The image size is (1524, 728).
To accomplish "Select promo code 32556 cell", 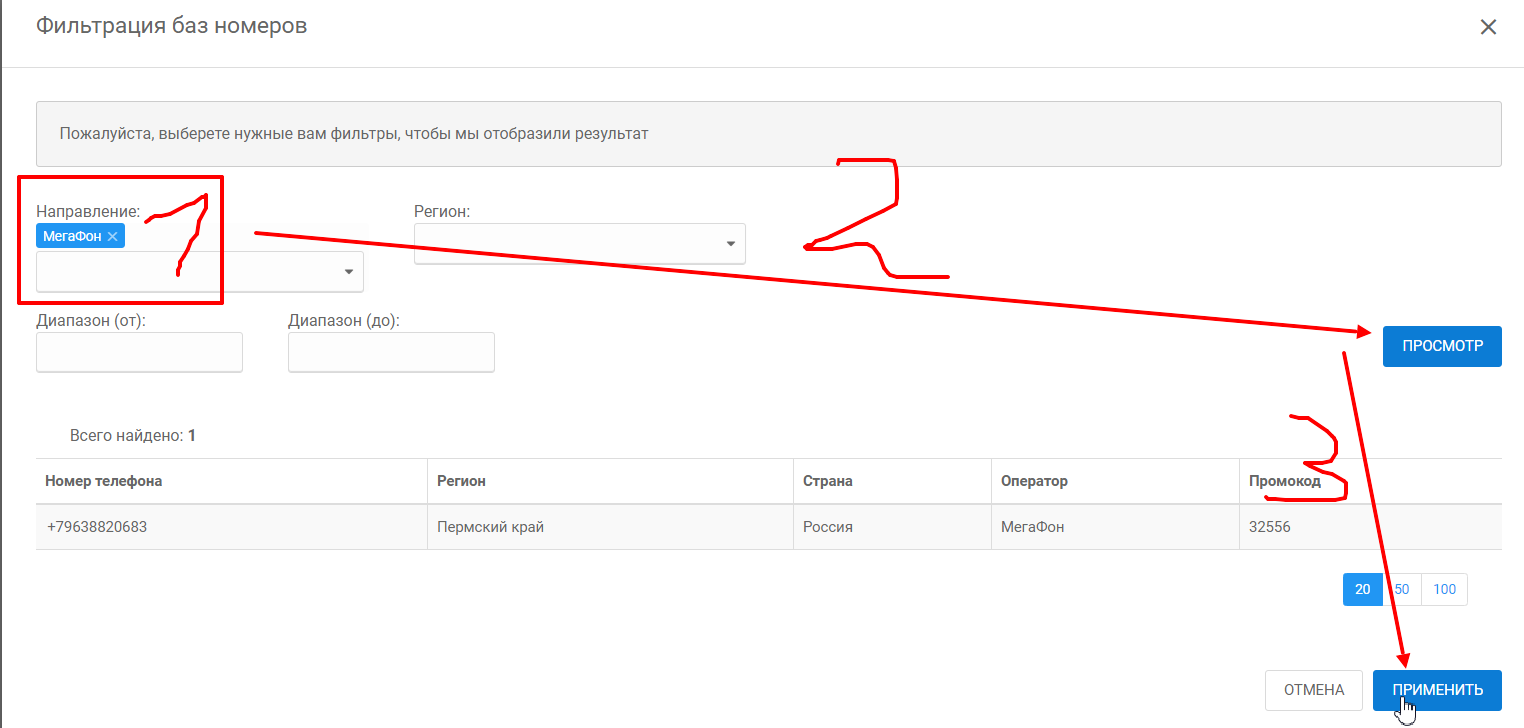I will (x=1371, y=527).
